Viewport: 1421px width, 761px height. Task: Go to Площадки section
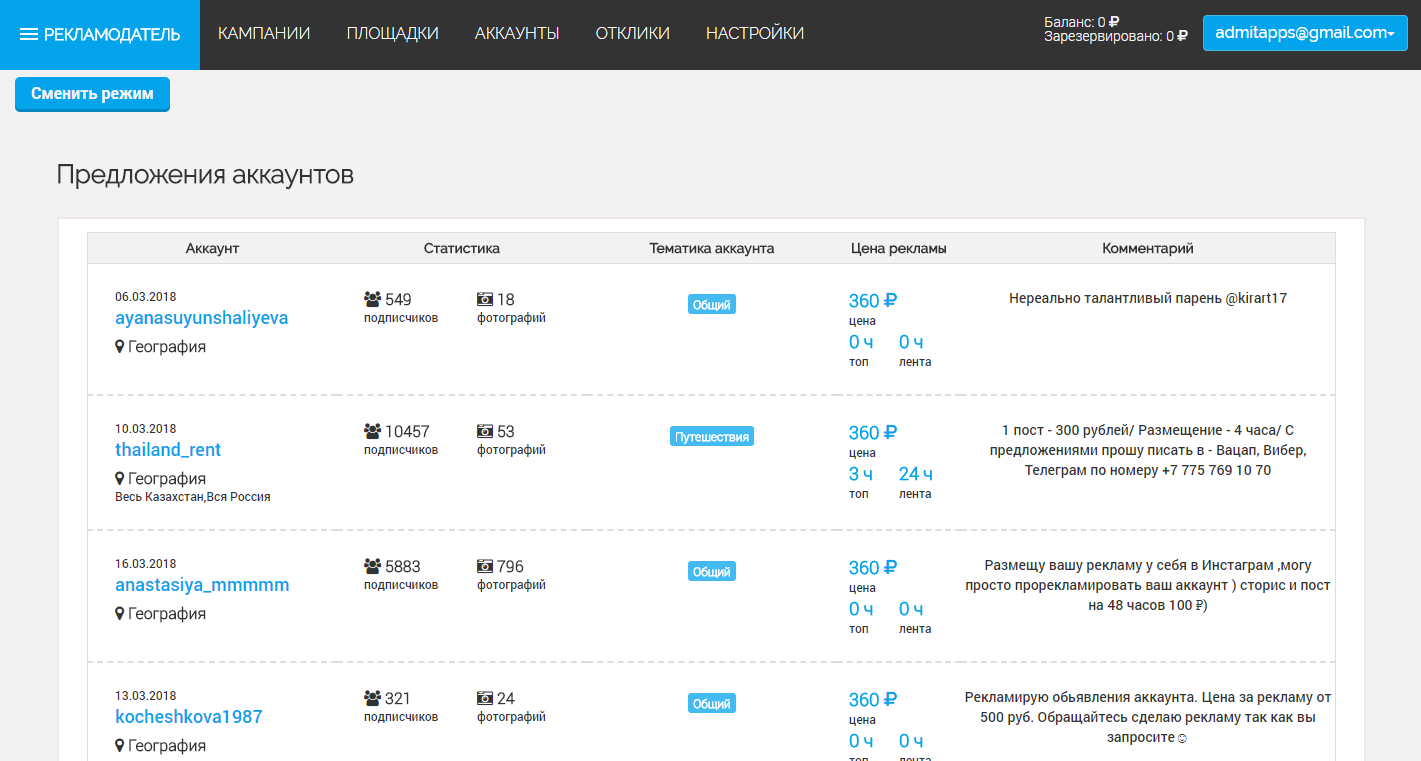pos(392,34)
